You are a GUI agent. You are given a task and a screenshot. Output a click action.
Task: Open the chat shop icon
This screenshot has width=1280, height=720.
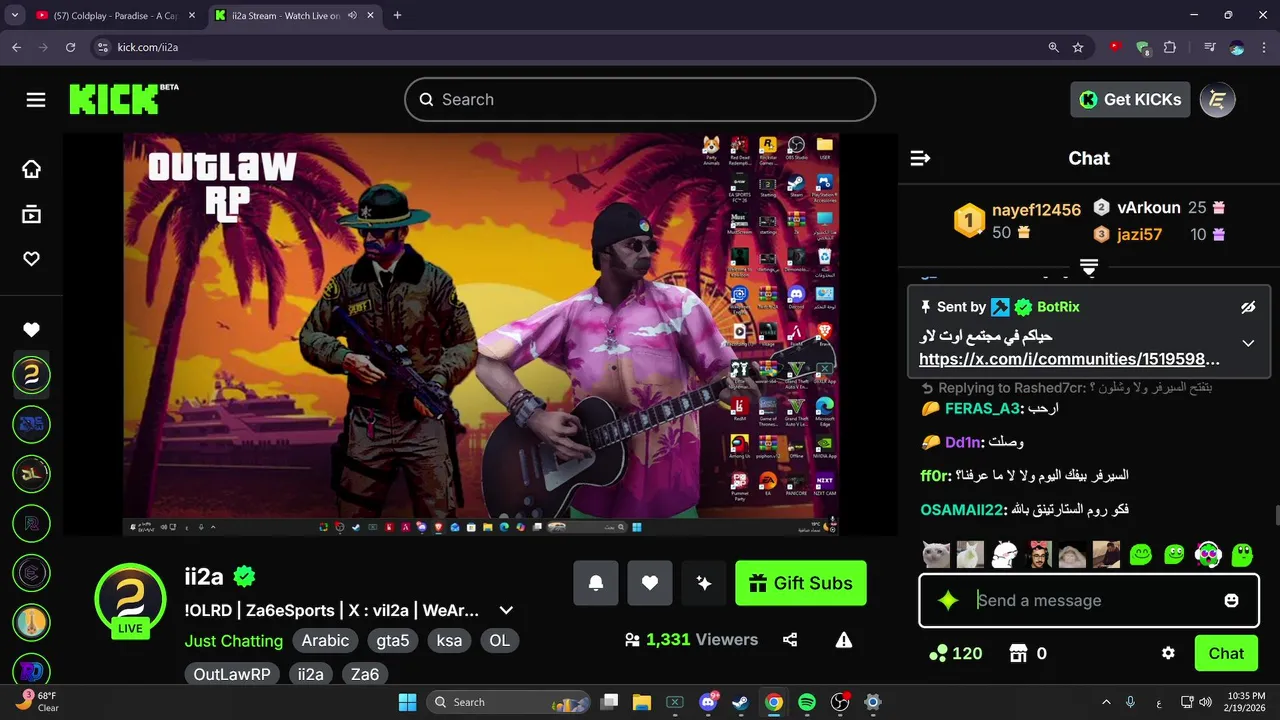tap(1019, 653)
